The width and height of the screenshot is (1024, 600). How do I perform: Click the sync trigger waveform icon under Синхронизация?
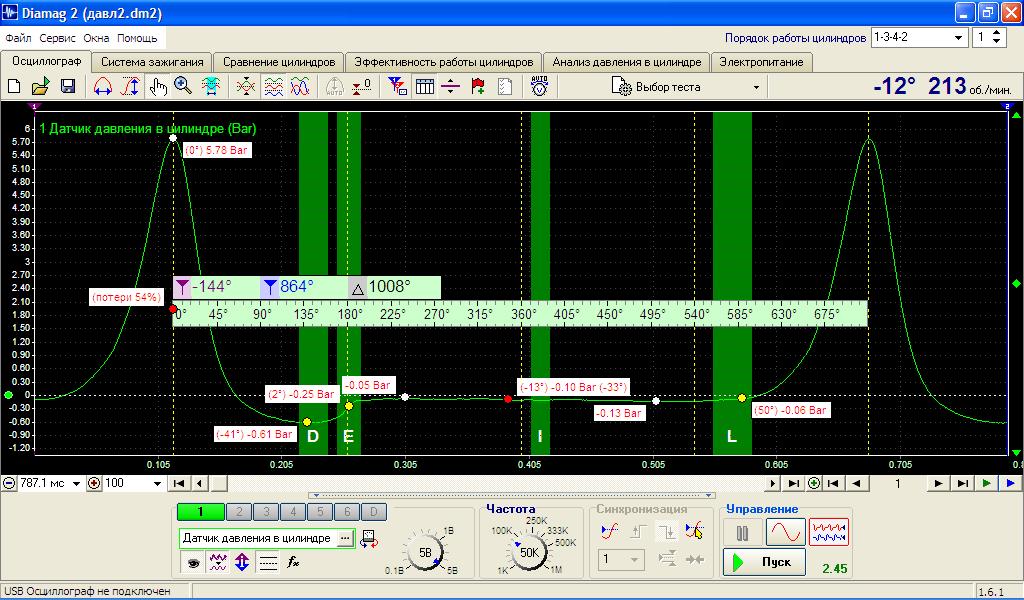pos(609,532)
